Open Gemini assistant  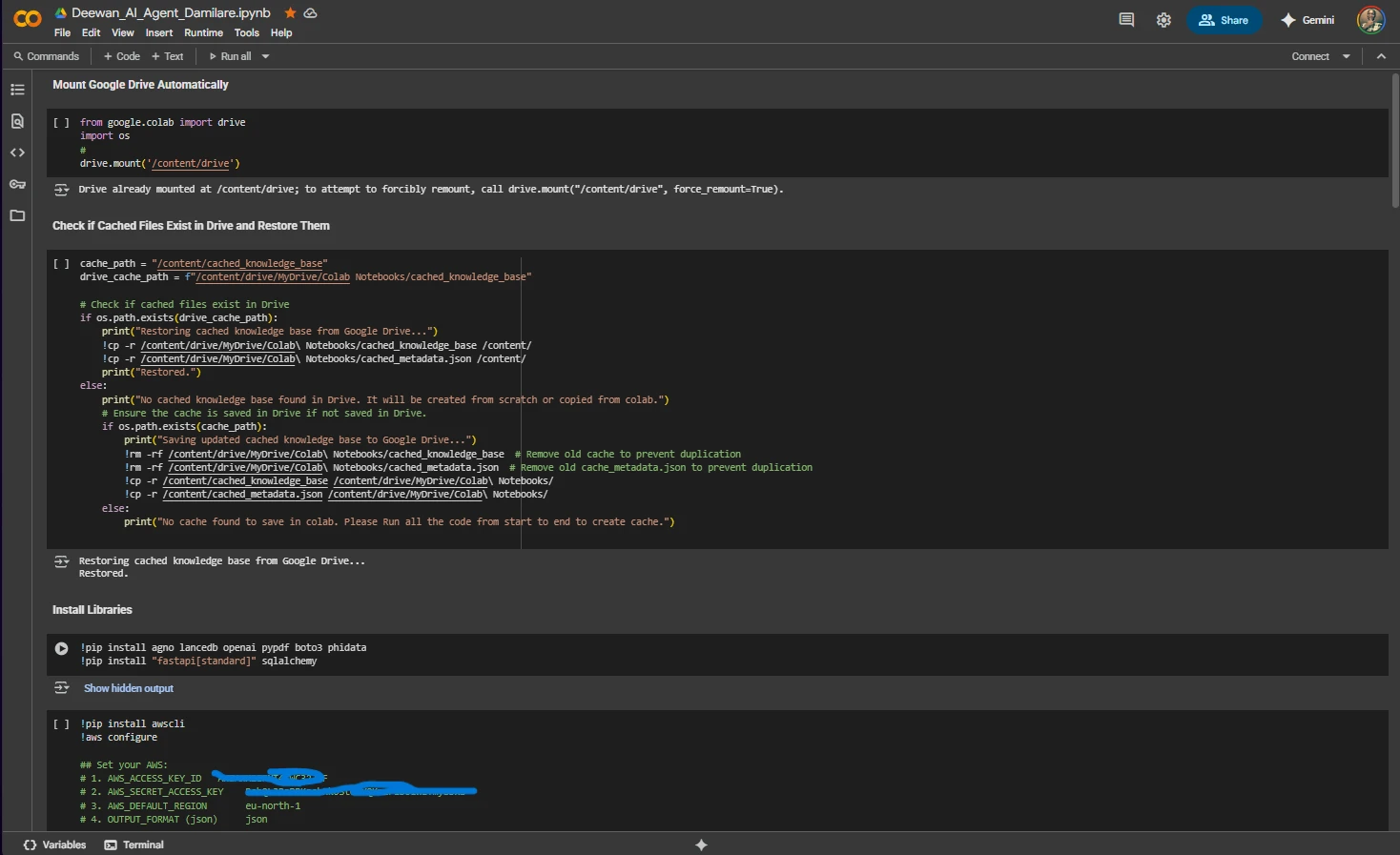coord(1307,20)
